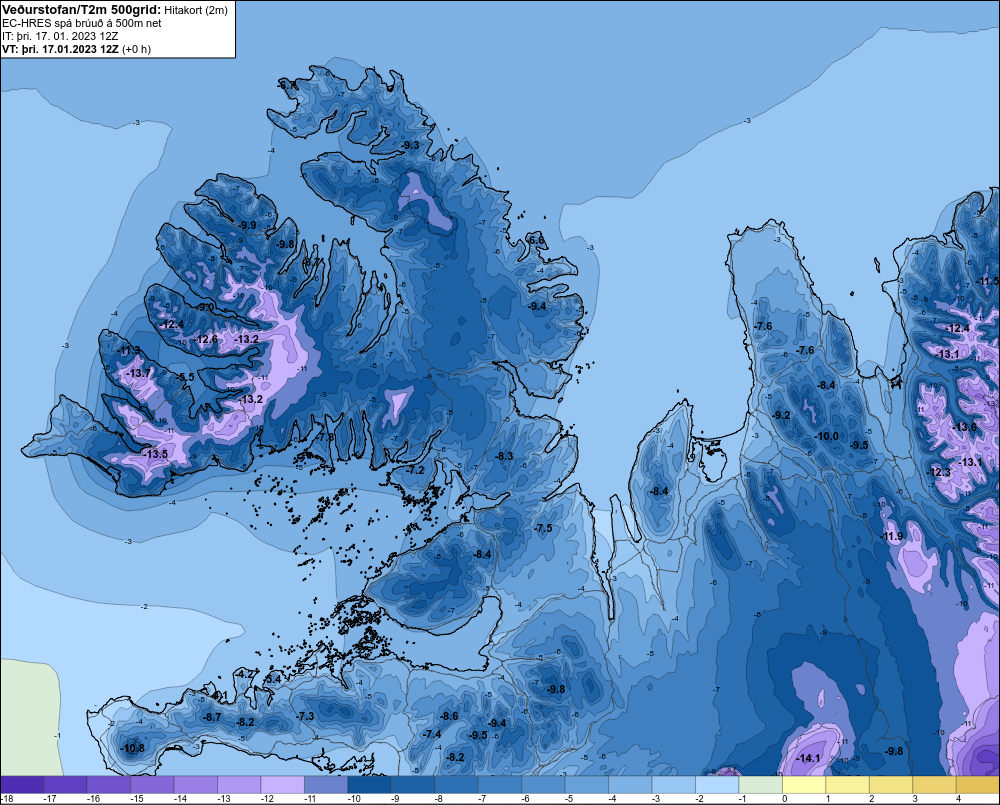Select the legend swatch between -13 and -12
This screenshot has height=805, width=1000.
[x=240, y=784]
